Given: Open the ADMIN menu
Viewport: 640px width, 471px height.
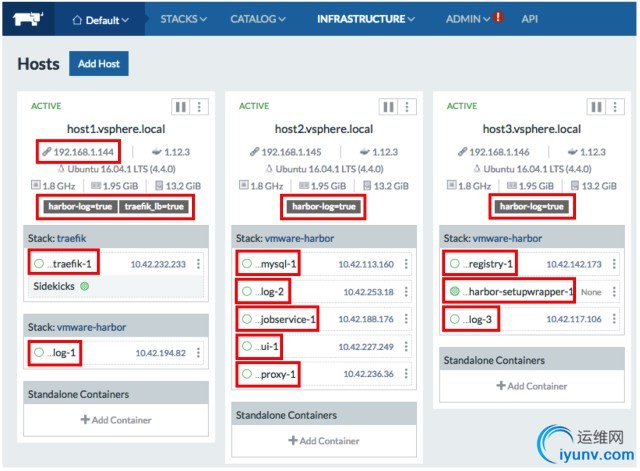Looking at the screenshot, I should click(x=467, y=19).
